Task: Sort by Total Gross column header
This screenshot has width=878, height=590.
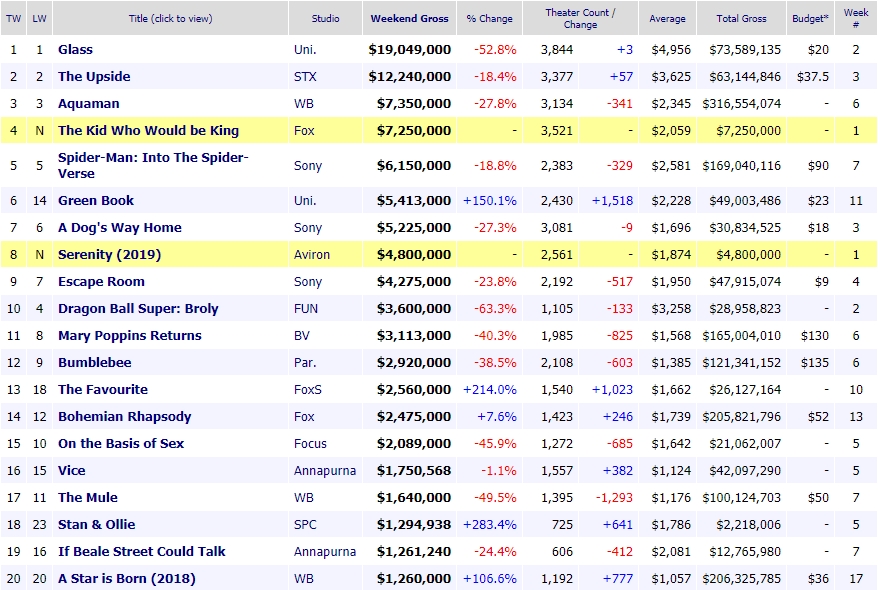Action: coord(741,18)
